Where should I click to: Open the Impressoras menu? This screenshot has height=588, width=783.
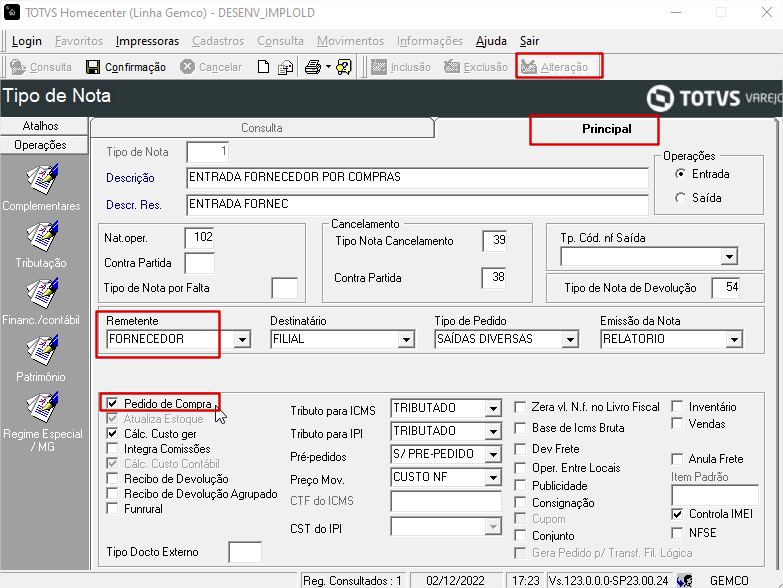(x=147, y=41)
